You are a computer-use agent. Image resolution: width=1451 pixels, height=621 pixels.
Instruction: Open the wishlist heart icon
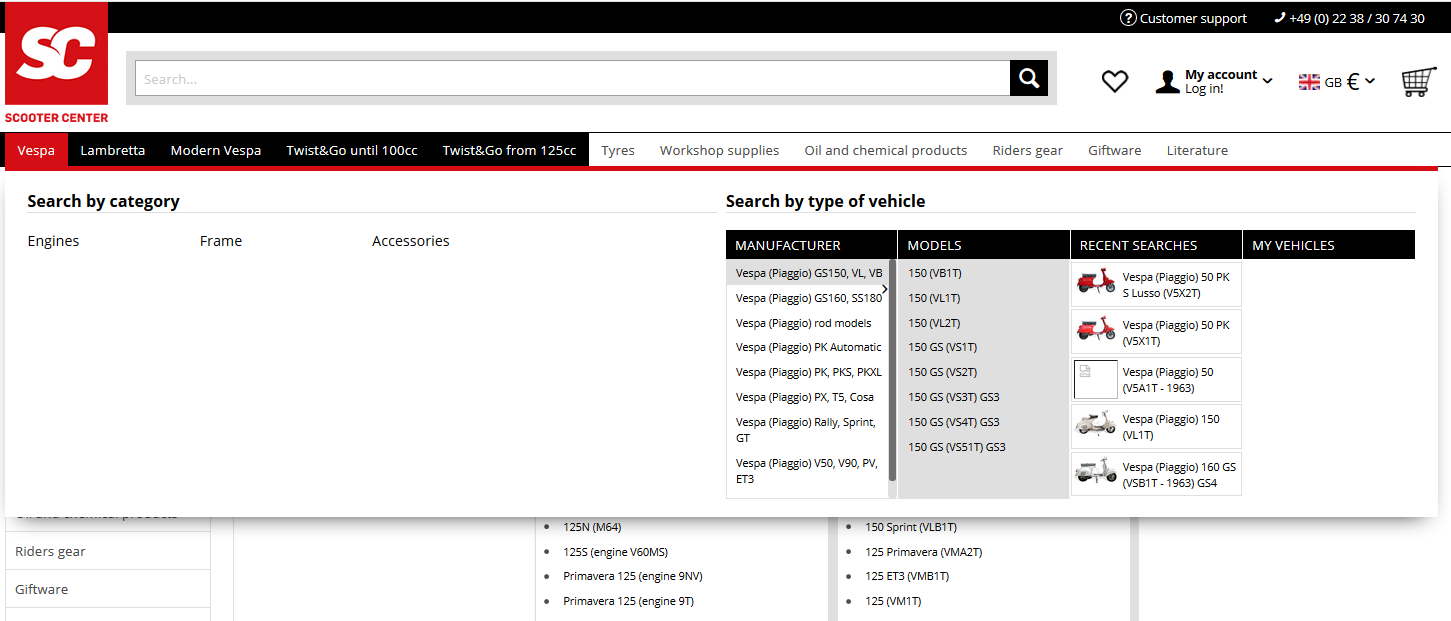point(1115,82)
